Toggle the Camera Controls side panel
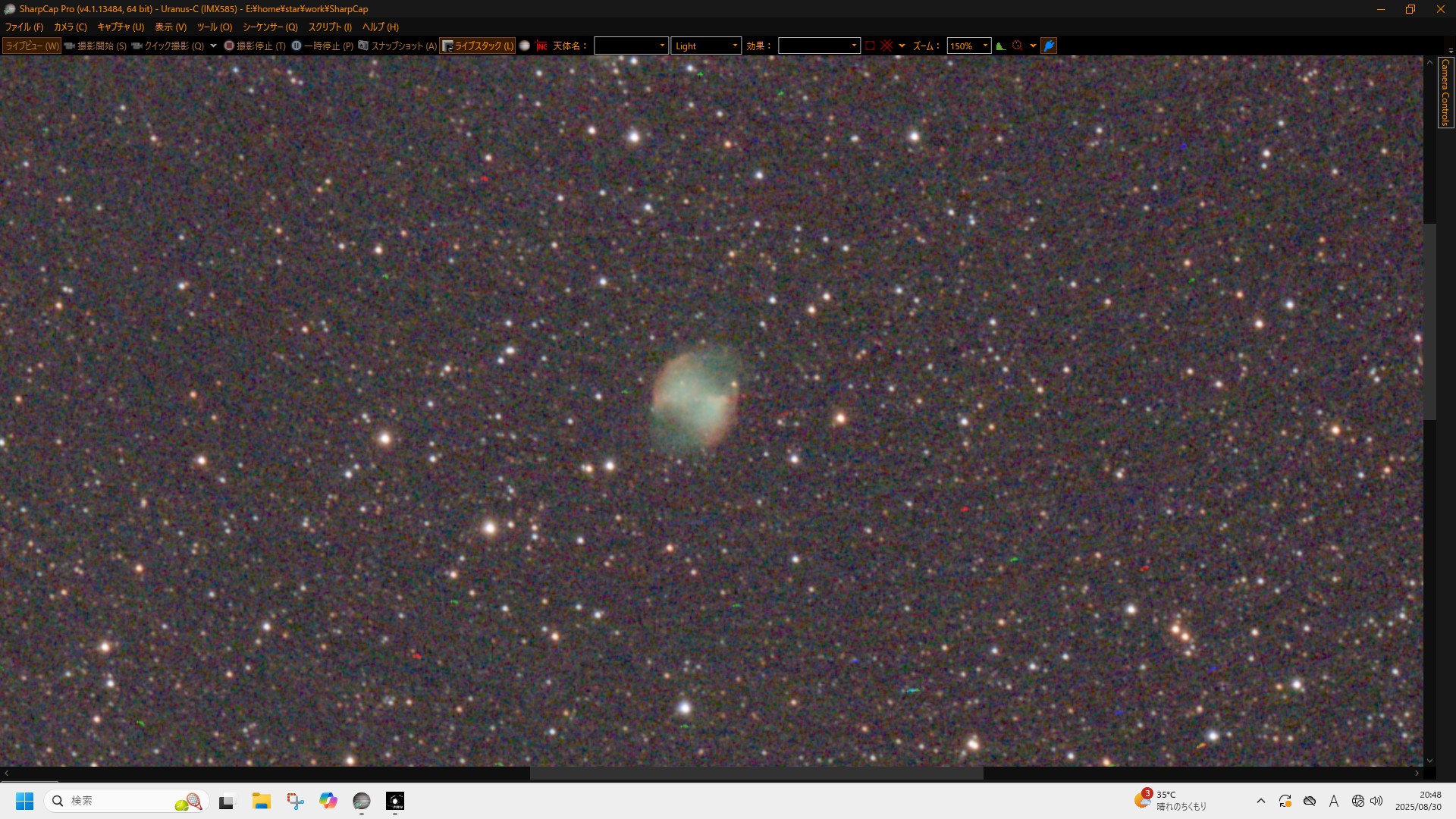This screenshot has height=819, width=1456. click(1445, 93)
